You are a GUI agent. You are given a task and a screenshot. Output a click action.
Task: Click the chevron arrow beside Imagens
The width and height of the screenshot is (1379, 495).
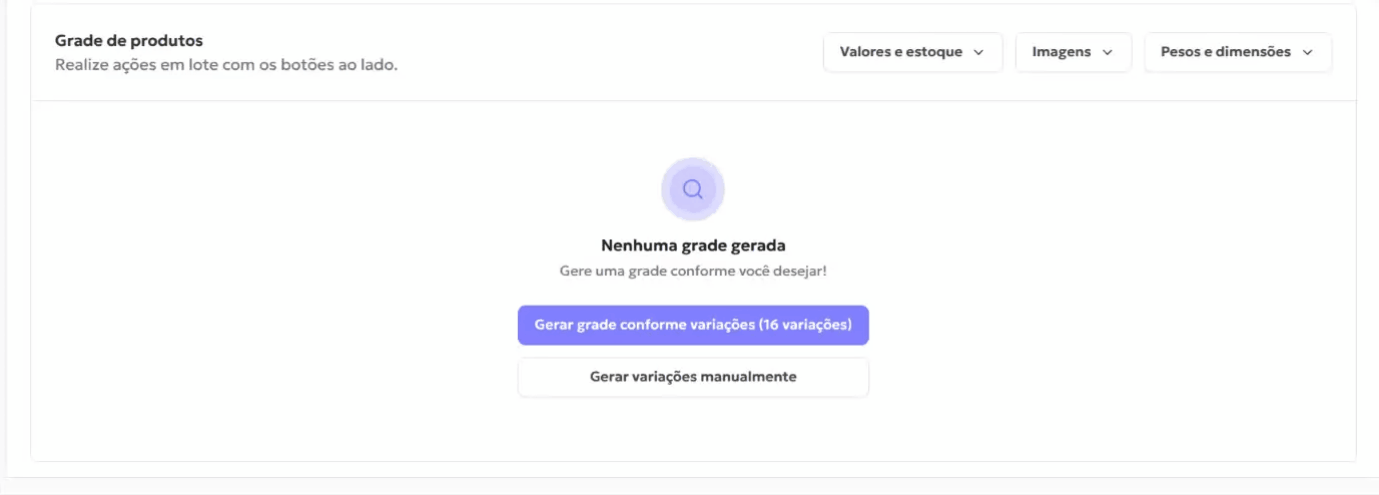pos(1108,52)
